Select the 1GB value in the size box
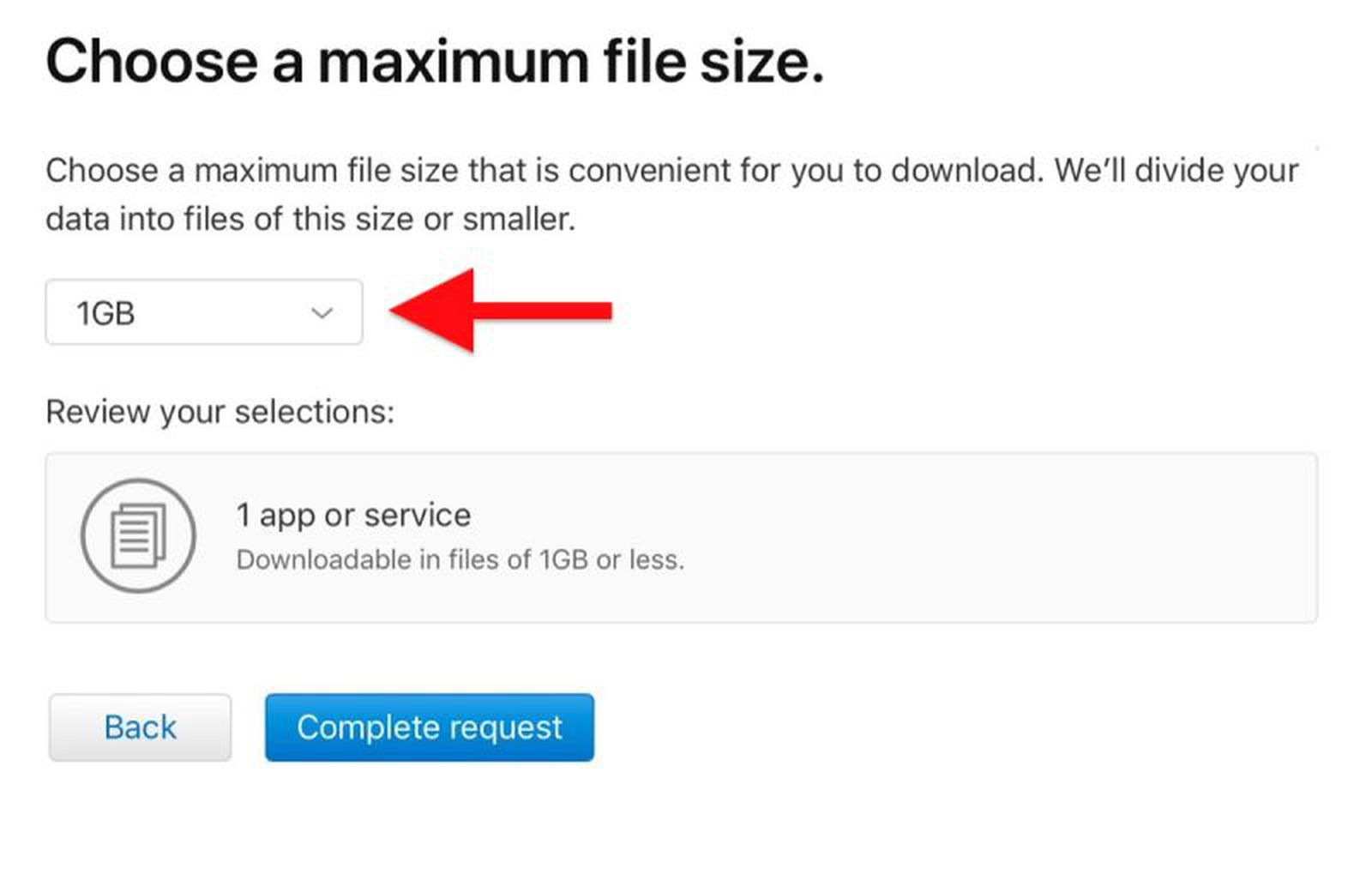Image resolution: width=1372 pixels, height=875 pixels. point(105,312)
